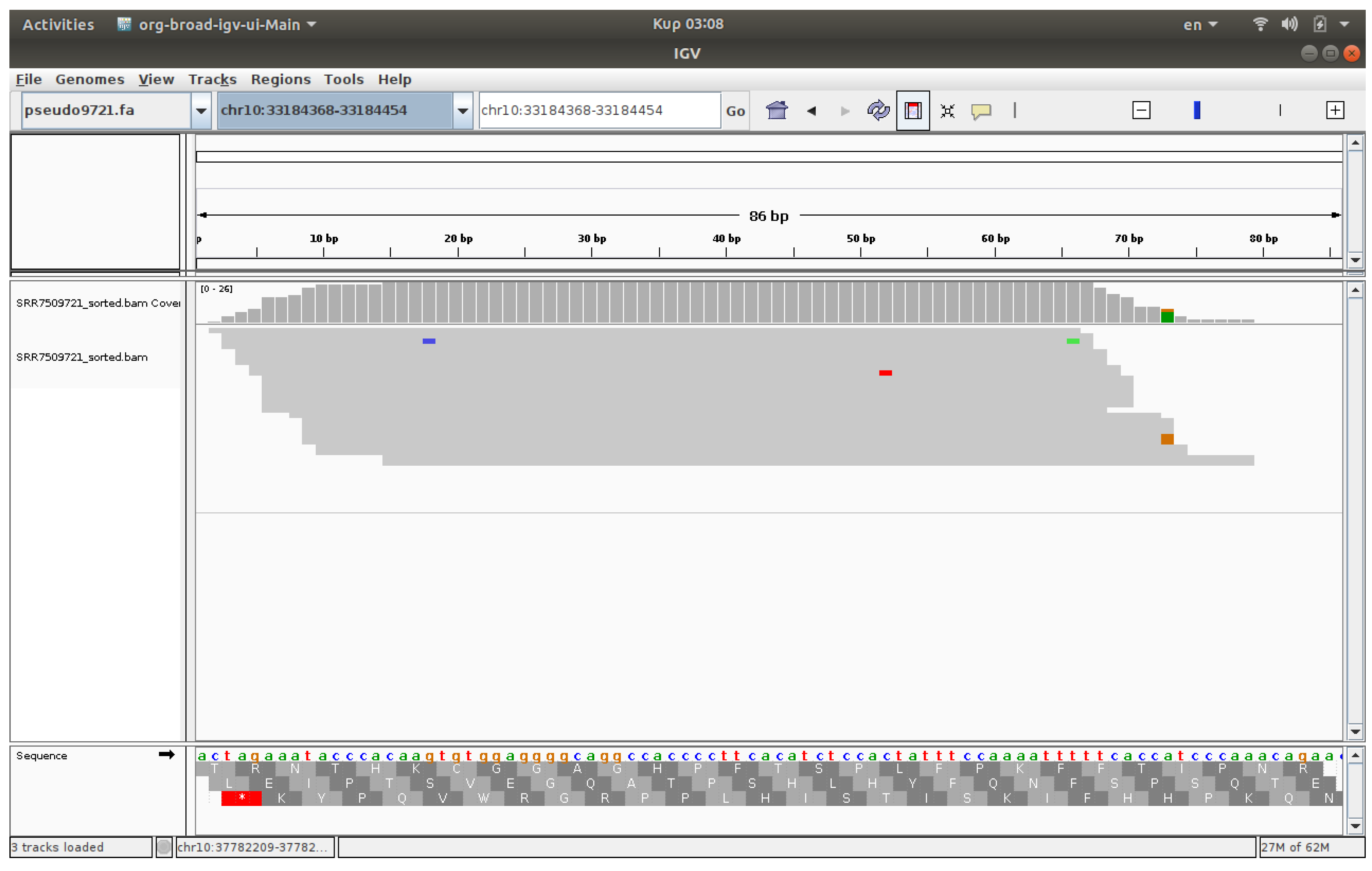Click the chr10:37782209 status bar location
The height and width of the screenshot is (871, 1372).
[254, 847]
